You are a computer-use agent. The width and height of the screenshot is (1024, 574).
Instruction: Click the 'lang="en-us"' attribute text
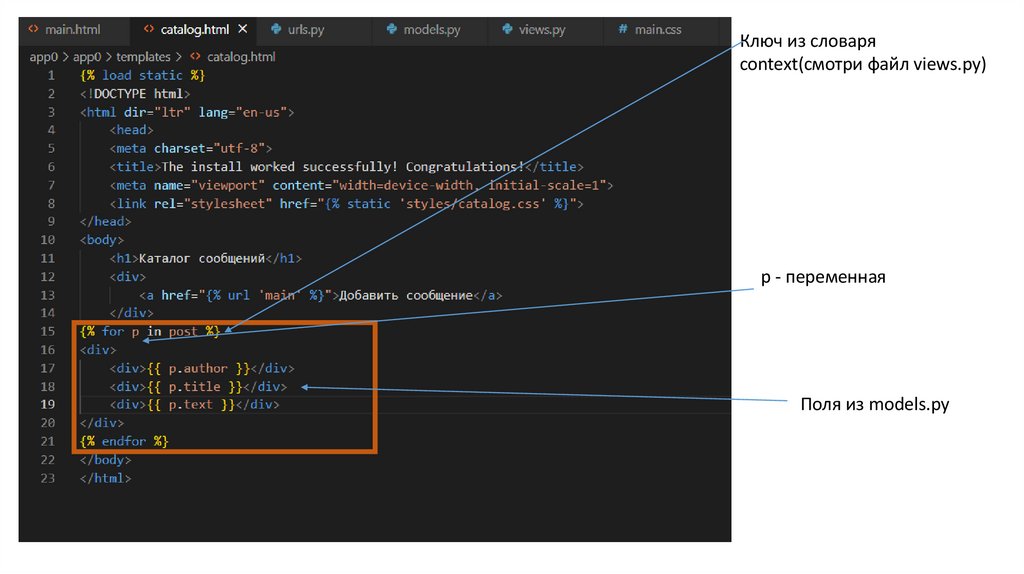click(x=243, y=112)
